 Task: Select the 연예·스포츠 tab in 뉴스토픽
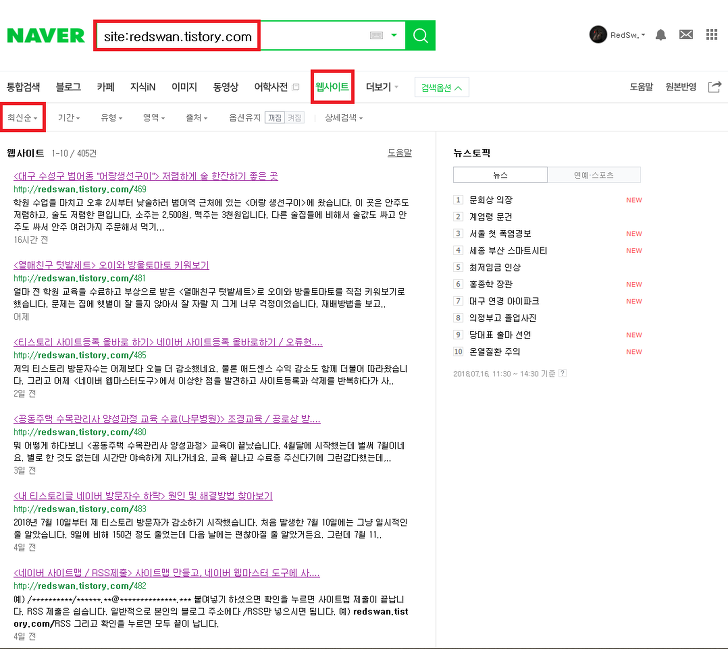click(594, 175)
